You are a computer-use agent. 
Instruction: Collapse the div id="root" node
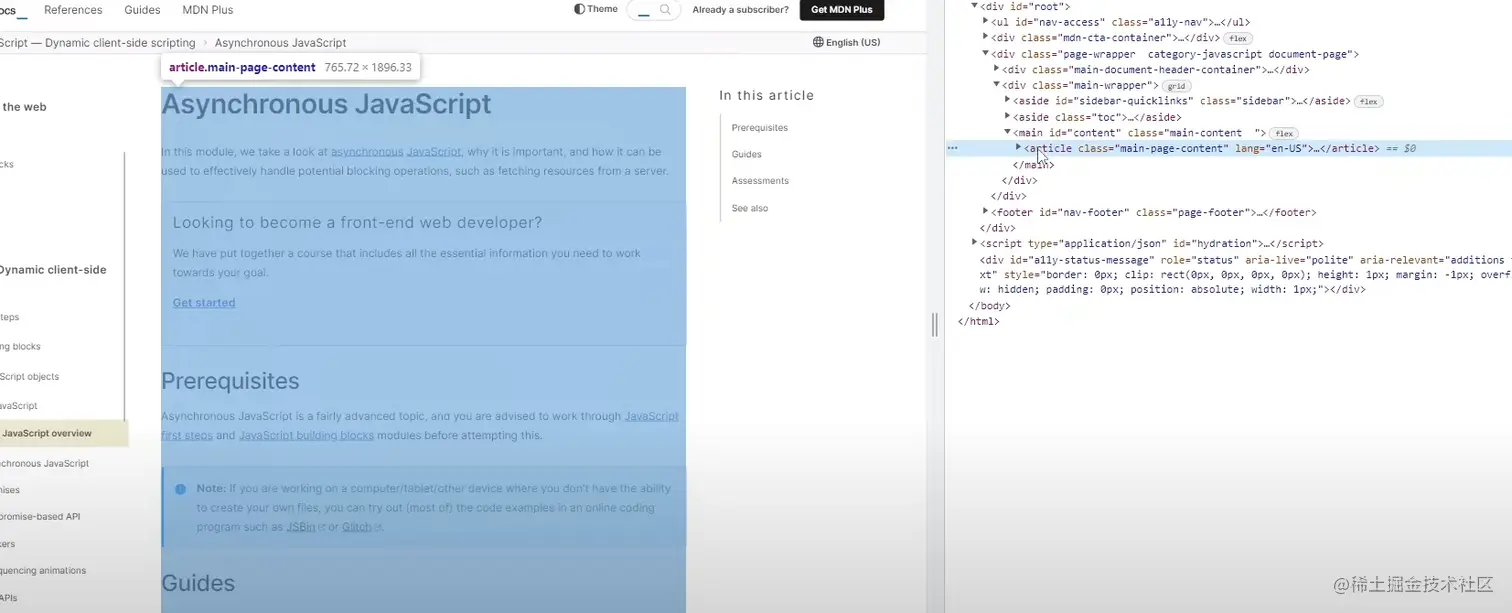975,6
